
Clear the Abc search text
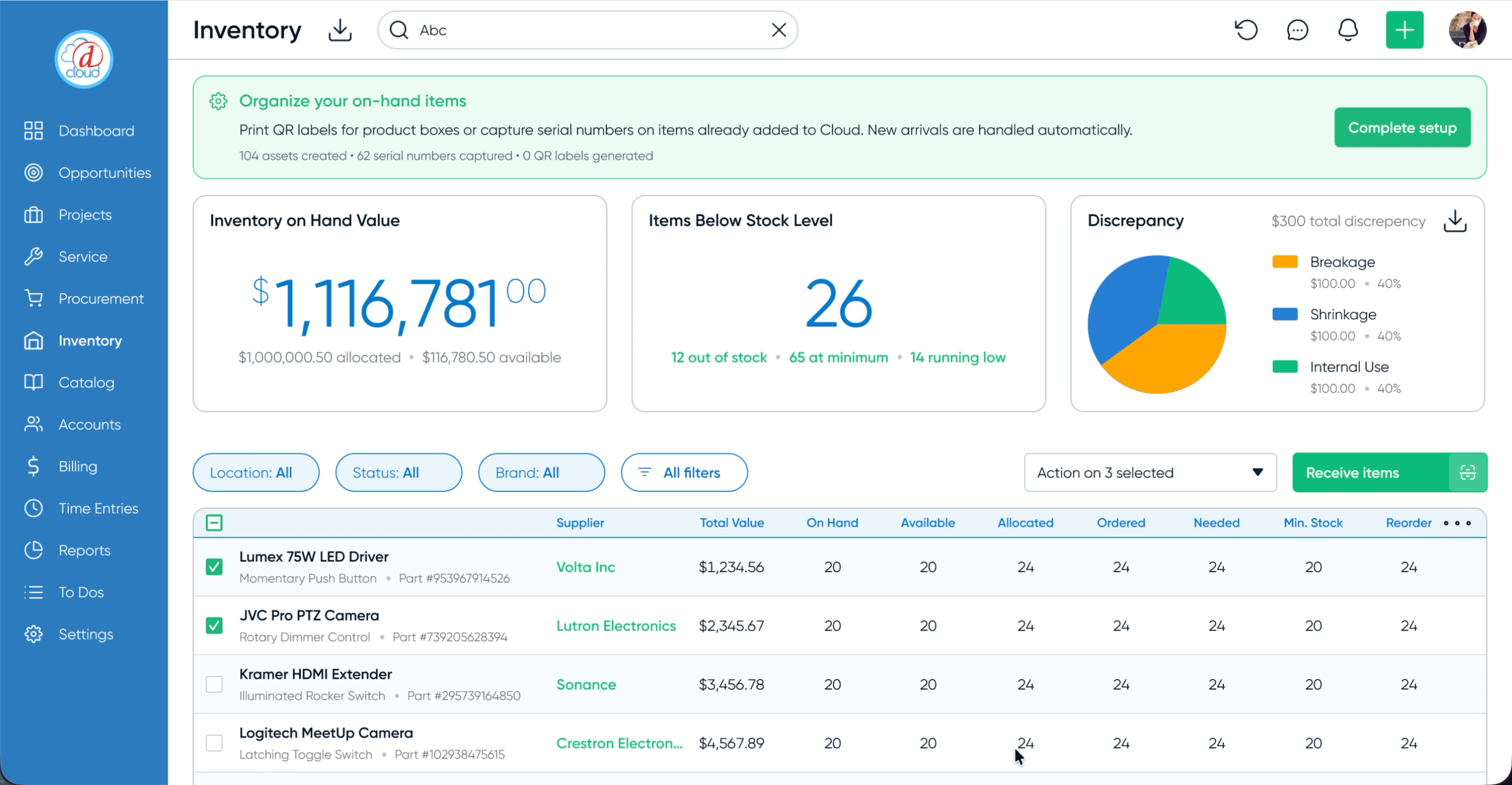(779, 30)
